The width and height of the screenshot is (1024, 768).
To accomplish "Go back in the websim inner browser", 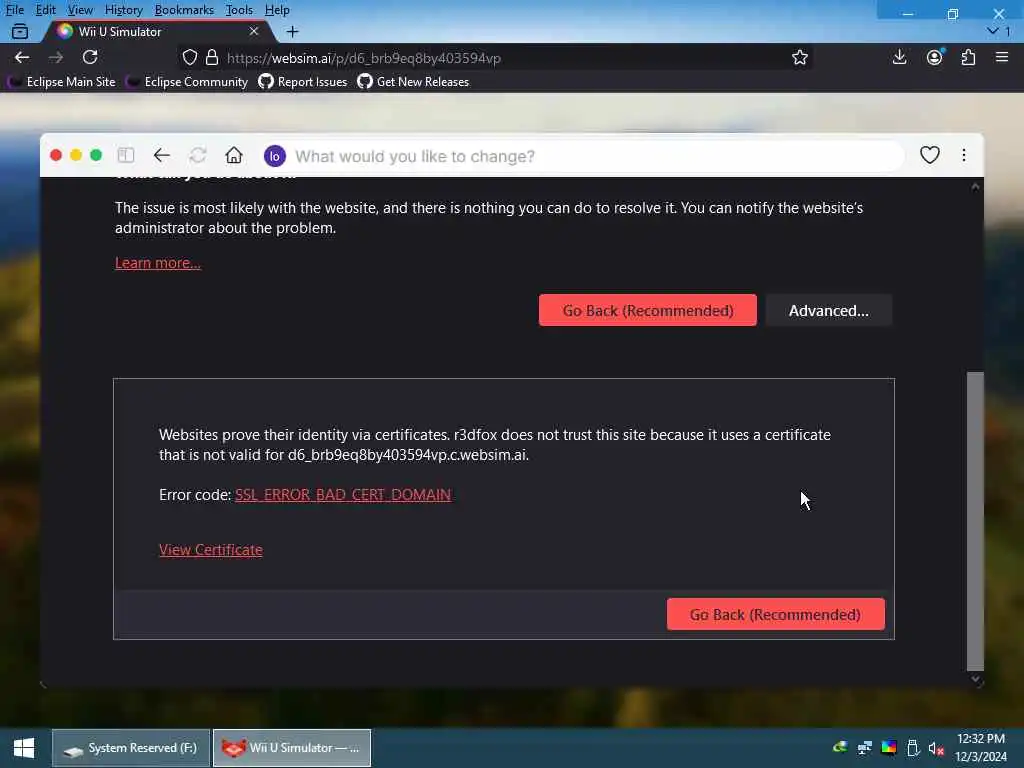I will click(x=162, y=155).
